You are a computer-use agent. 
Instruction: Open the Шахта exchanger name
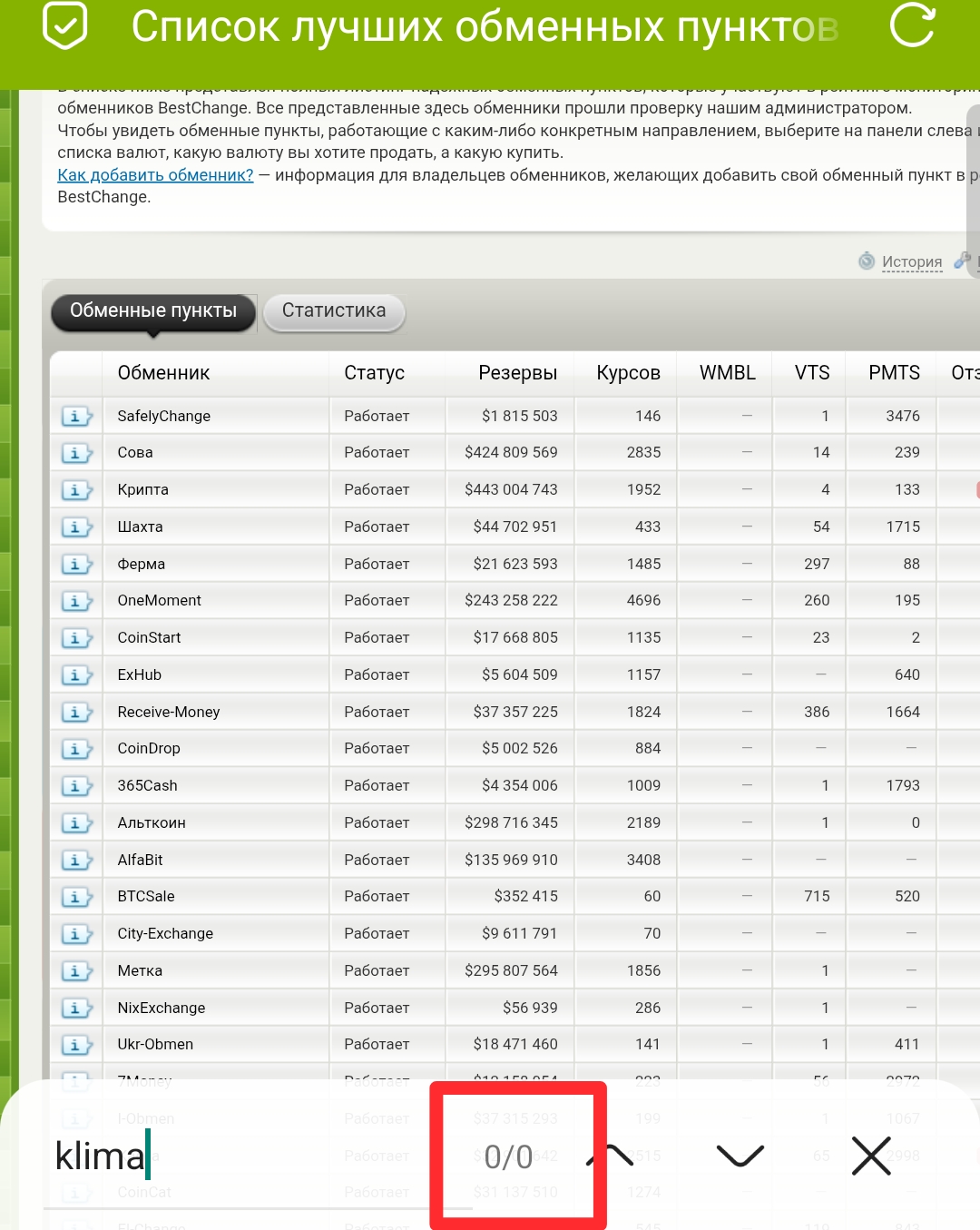click(x=140, y=527)
